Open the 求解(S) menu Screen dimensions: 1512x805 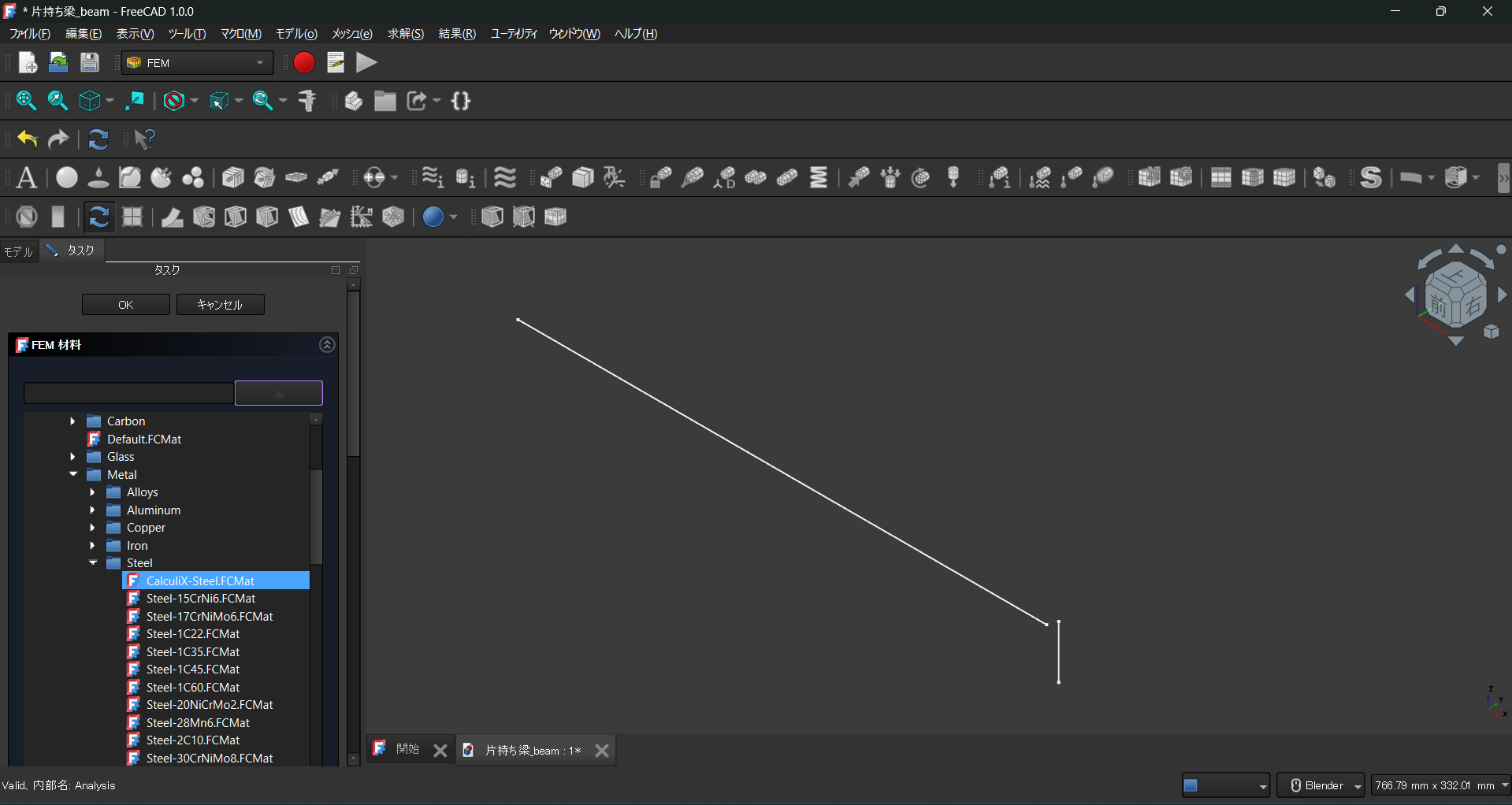(x=406, y=34)
